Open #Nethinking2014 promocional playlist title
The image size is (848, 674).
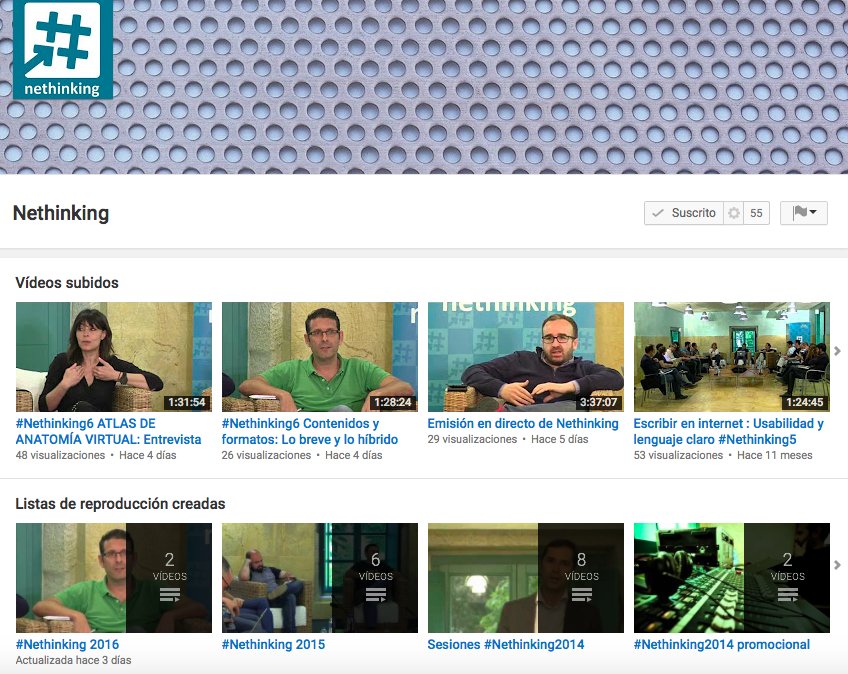point(722,644)
